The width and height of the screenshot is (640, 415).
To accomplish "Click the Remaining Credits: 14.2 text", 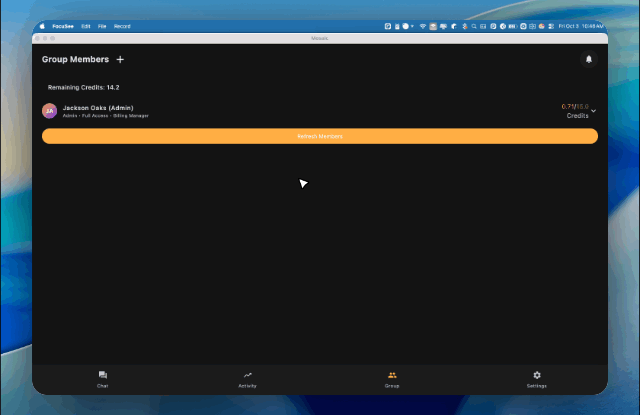I will point(84,87).
